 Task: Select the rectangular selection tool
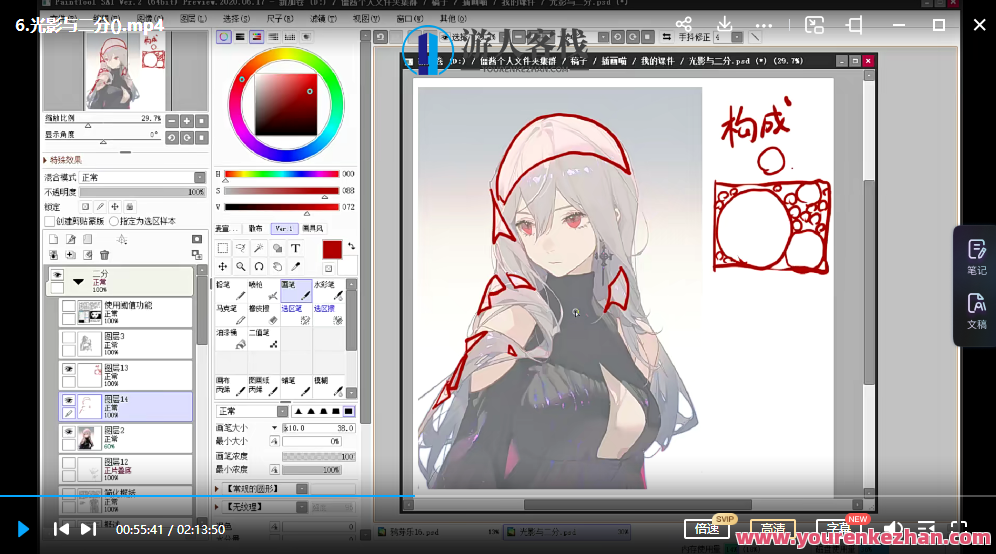(x=222, y=248)
